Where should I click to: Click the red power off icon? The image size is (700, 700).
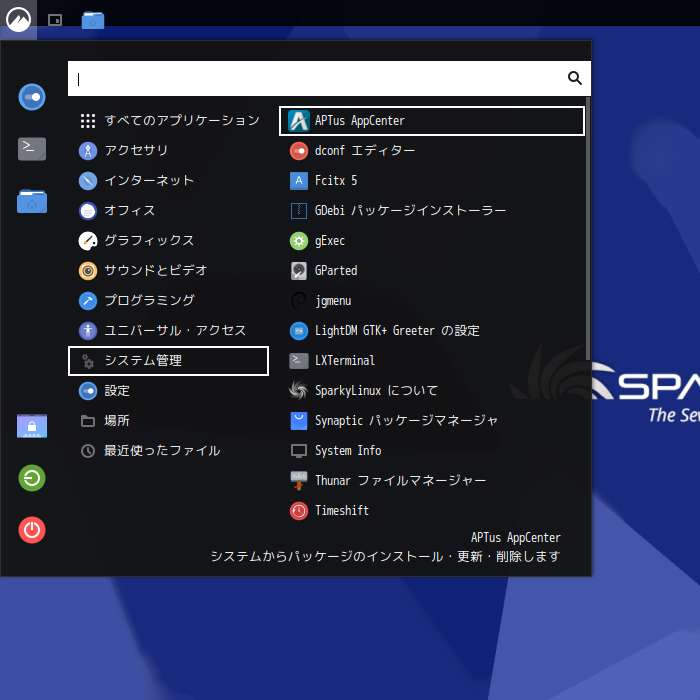click(x=32, y=530)
